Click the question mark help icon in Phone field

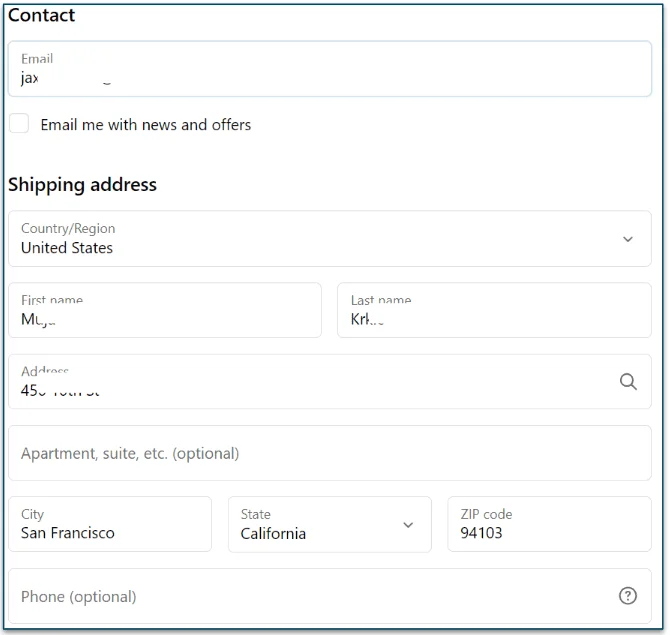628,596
